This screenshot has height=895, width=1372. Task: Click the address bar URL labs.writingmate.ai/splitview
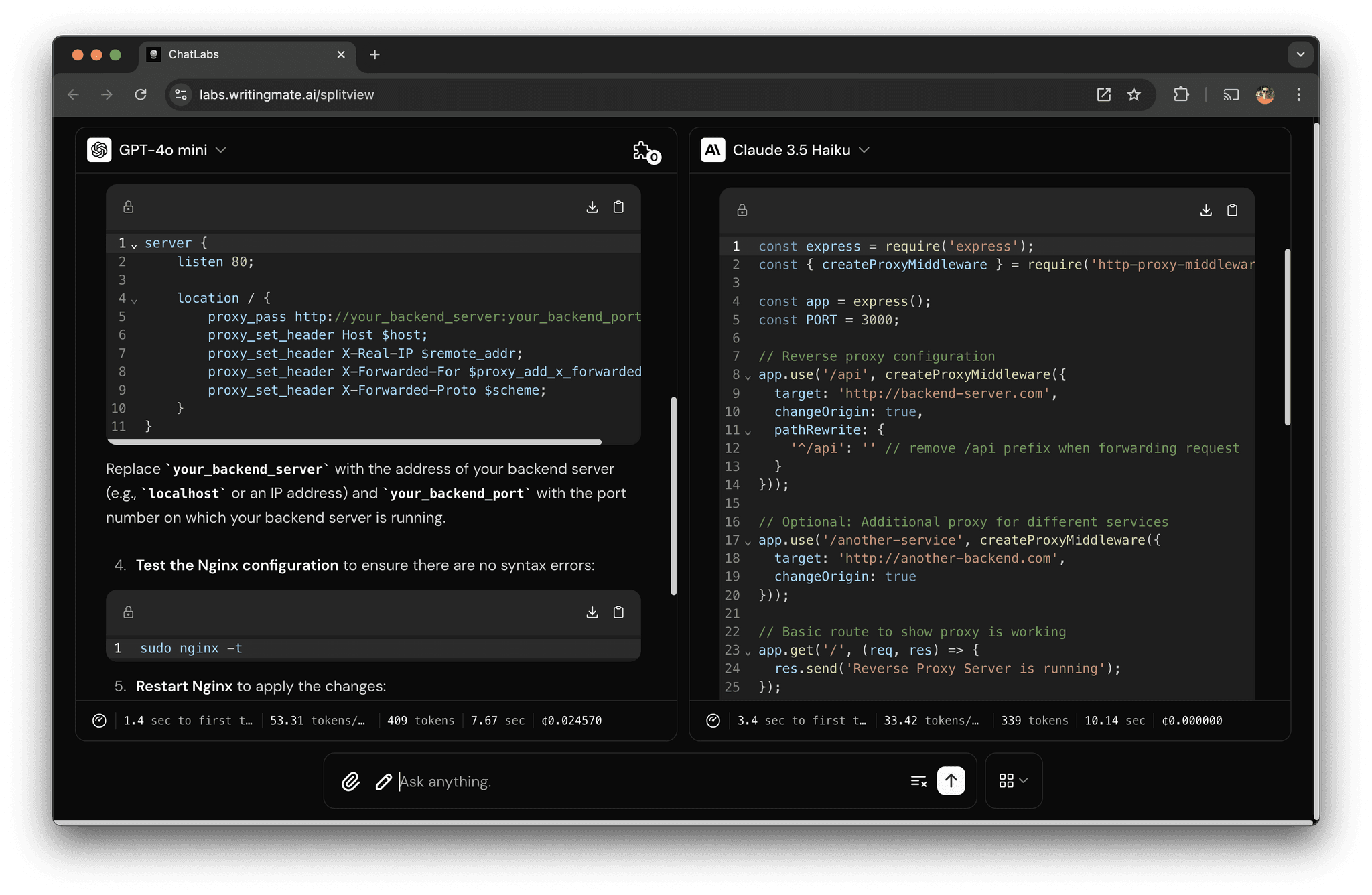tap(287, 94)
